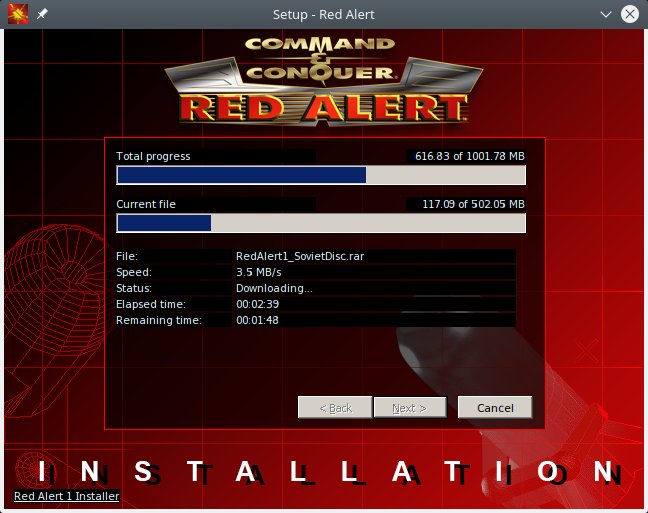The width and height of the screenshot is (648, 513).
Task: Click the Status: label
Action: 134,288
